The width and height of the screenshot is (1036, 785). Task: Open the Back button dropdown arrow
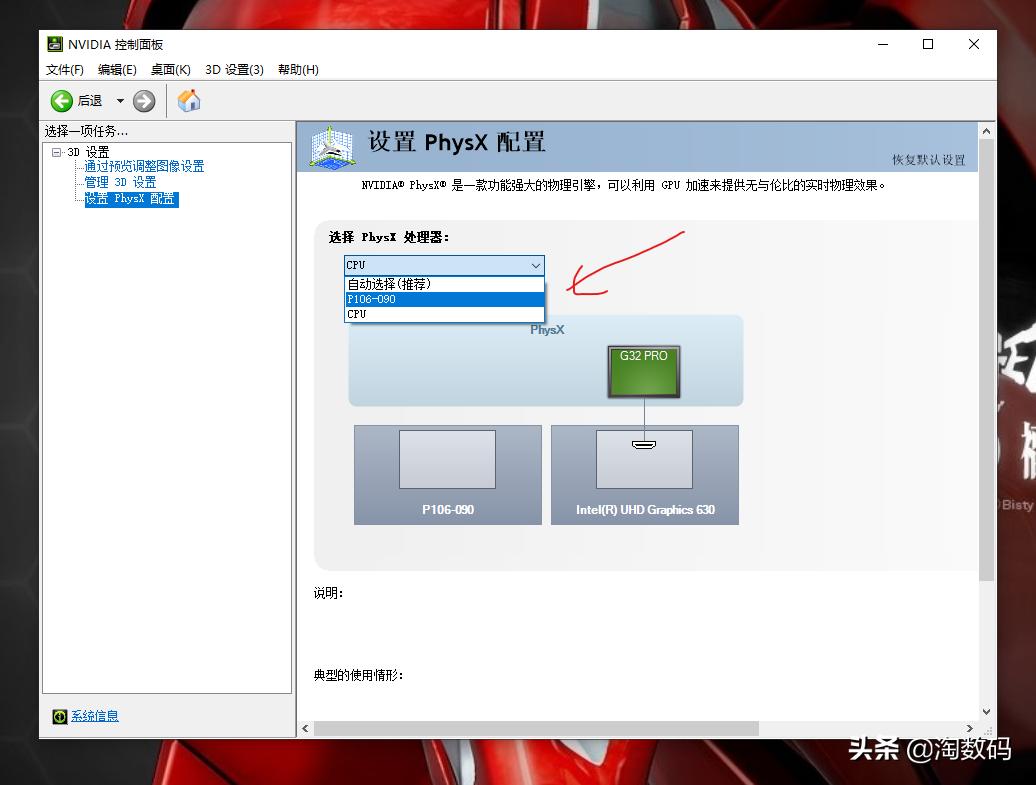pyautogui.click(x=118, y=100)
